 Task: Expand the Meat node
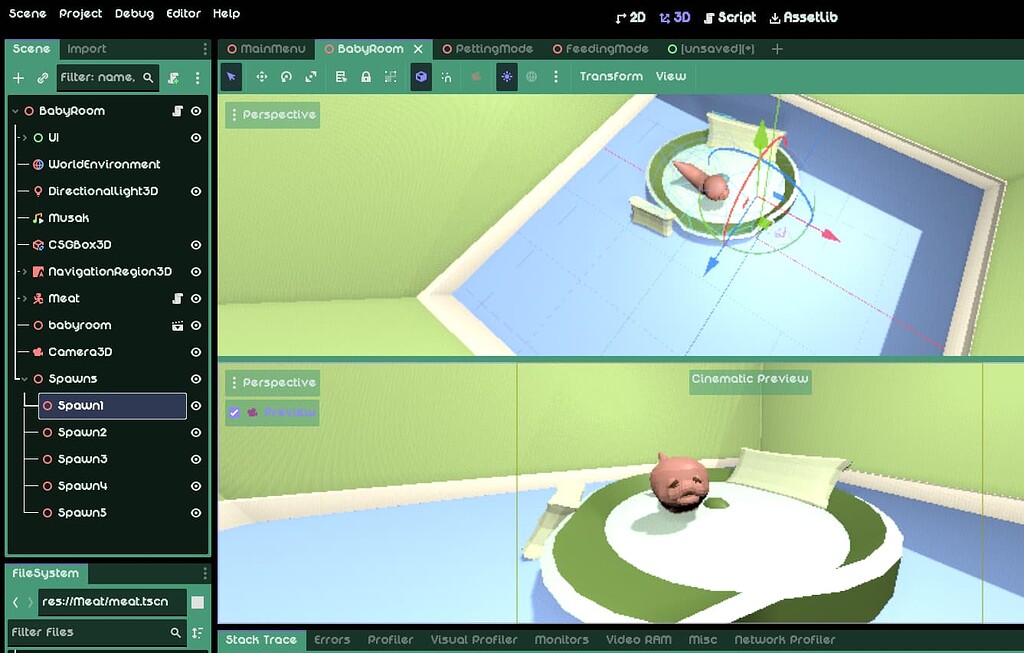[25, 298]
